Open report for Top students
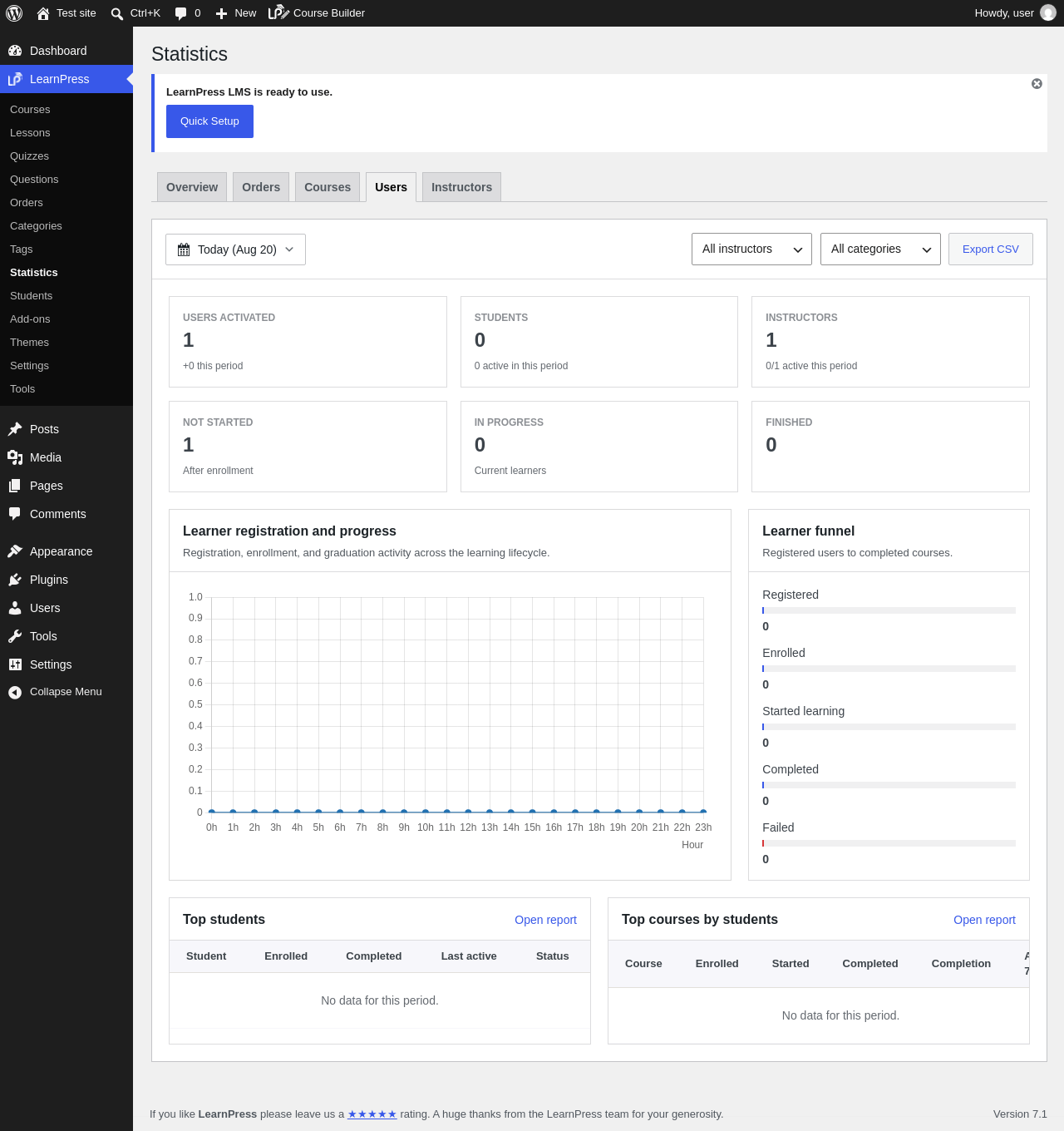 click(x=545, y=920)
